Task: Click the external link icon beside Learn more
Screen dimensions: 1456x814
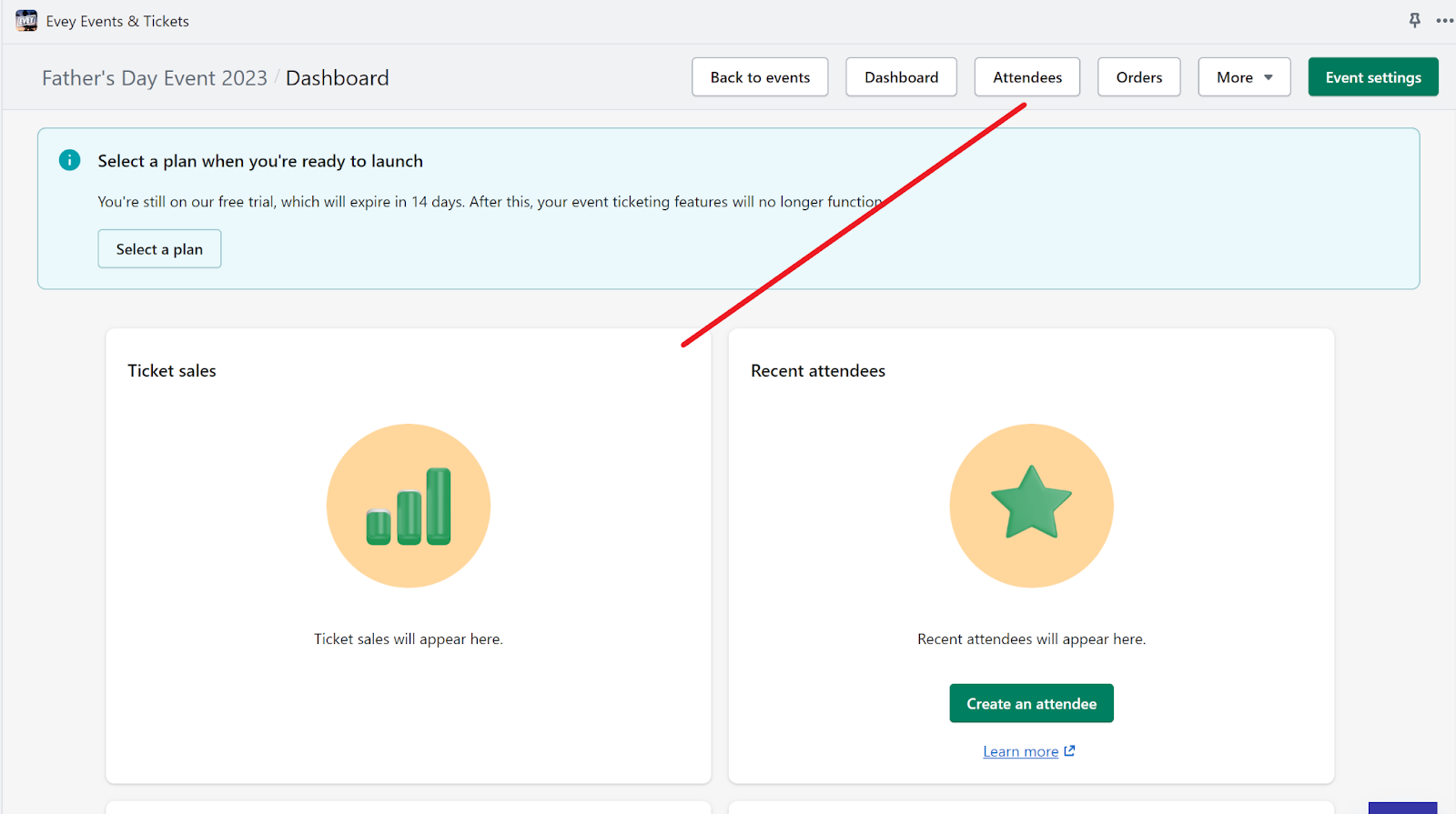Action: 1069,751
